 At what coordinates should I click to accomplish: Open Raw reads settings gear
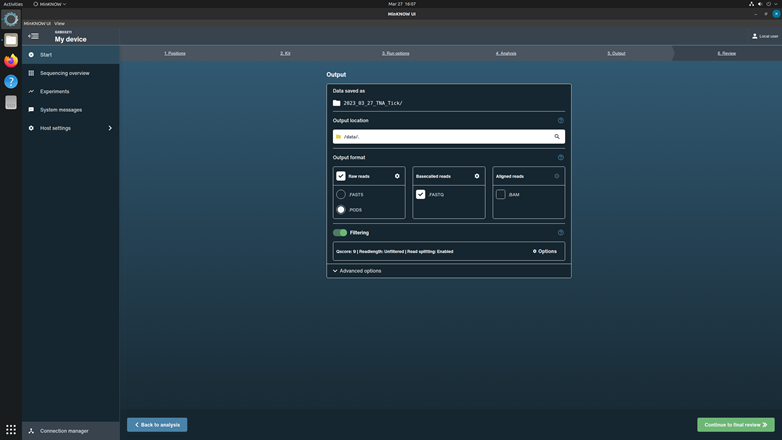pos(397,176)
